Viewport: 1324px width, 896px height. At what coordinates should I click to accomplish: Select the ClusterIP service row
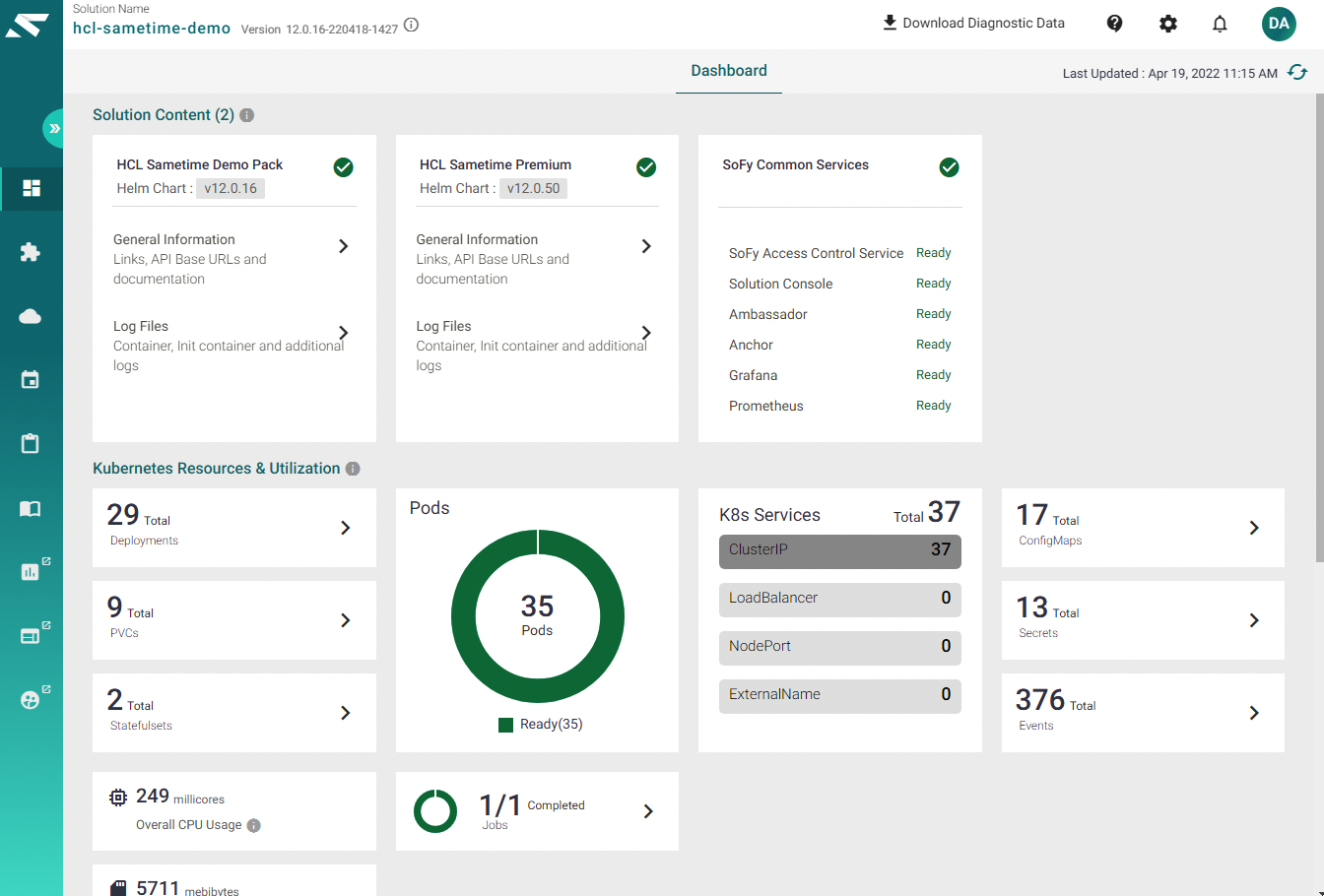[x=840, y=551]
